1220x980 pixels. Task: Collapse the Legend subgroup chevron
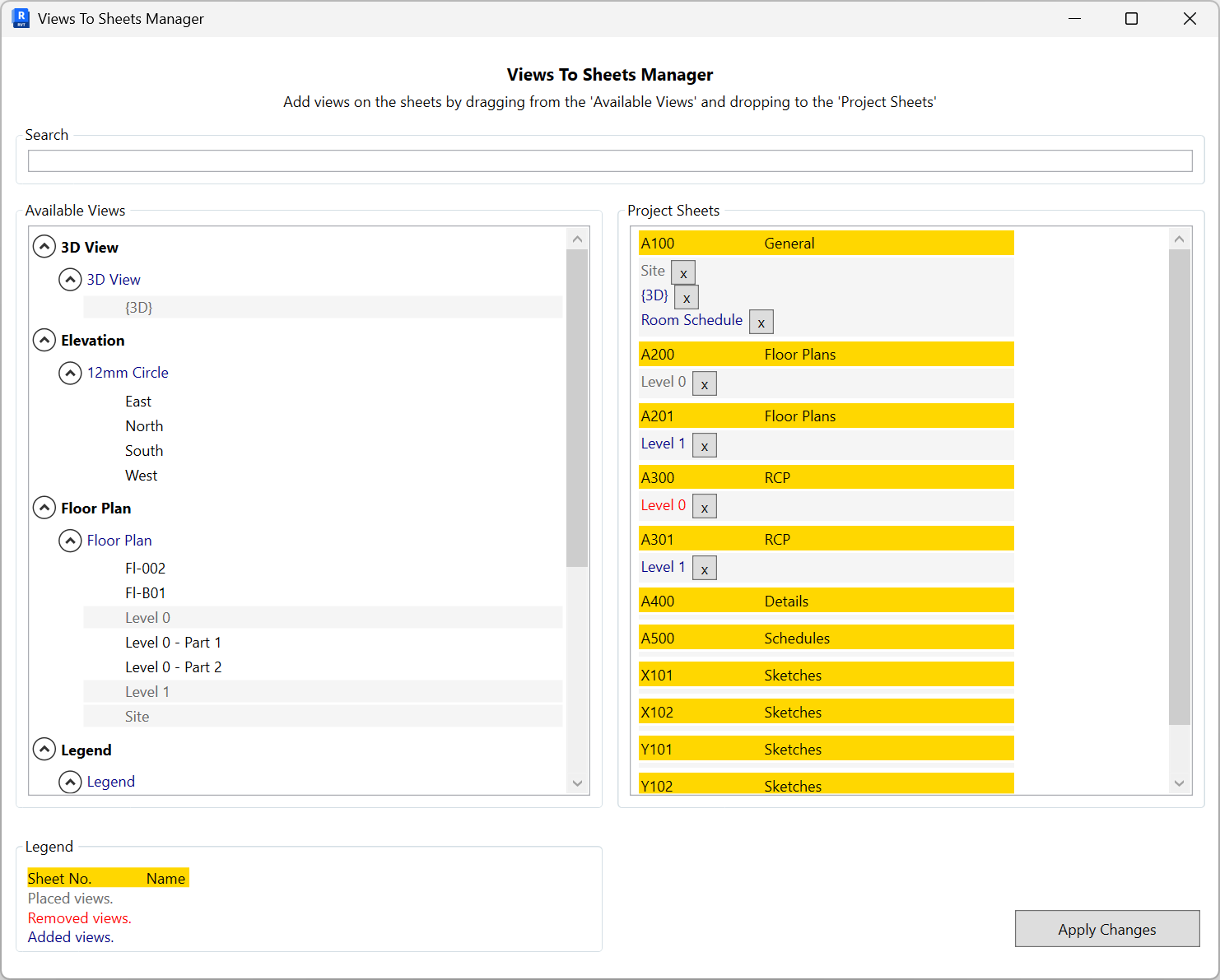click(71, 781)
